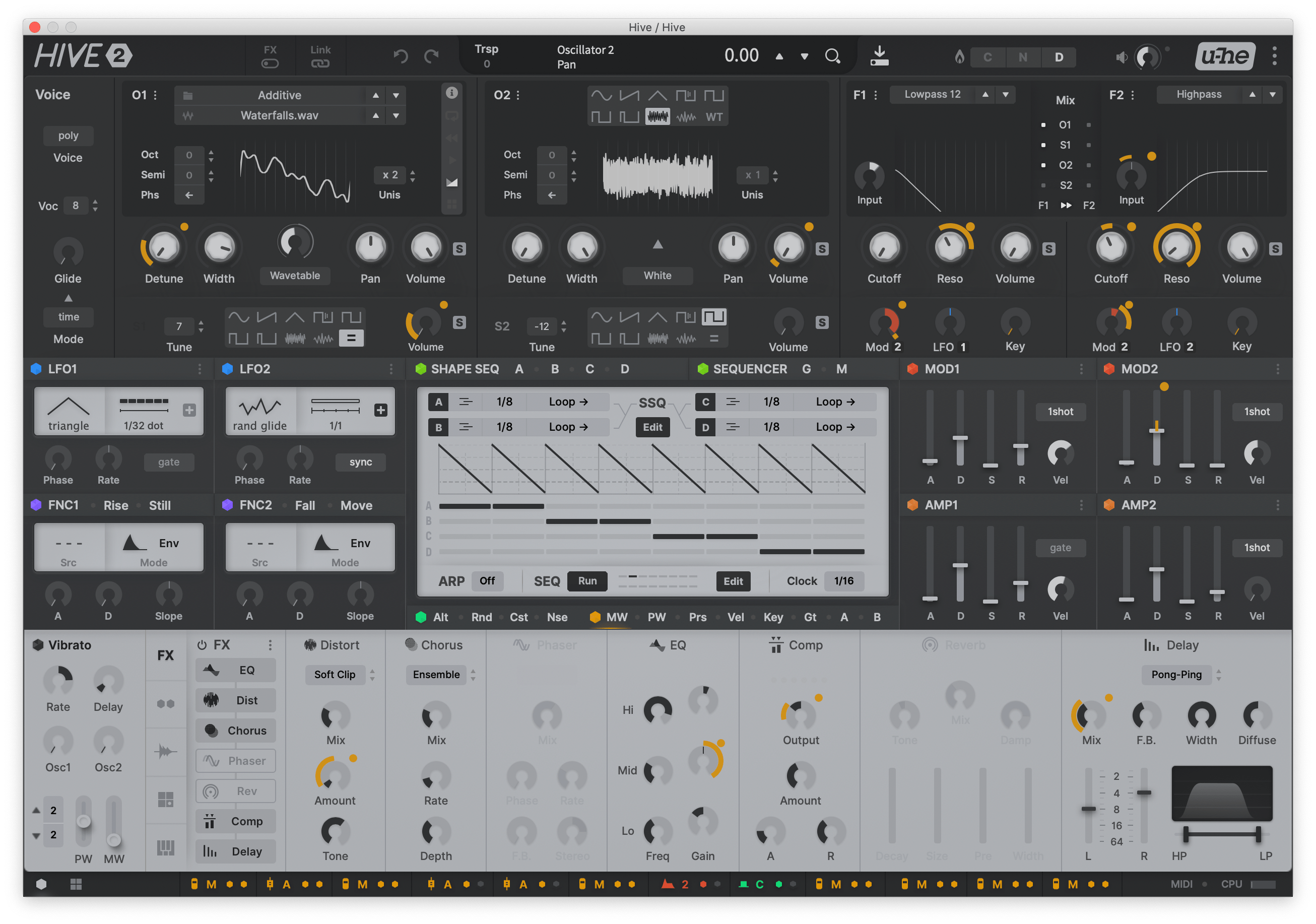Click the sequencer Edit button
1316x924 pixels.
pyautogui.click(x=733, y=581)
